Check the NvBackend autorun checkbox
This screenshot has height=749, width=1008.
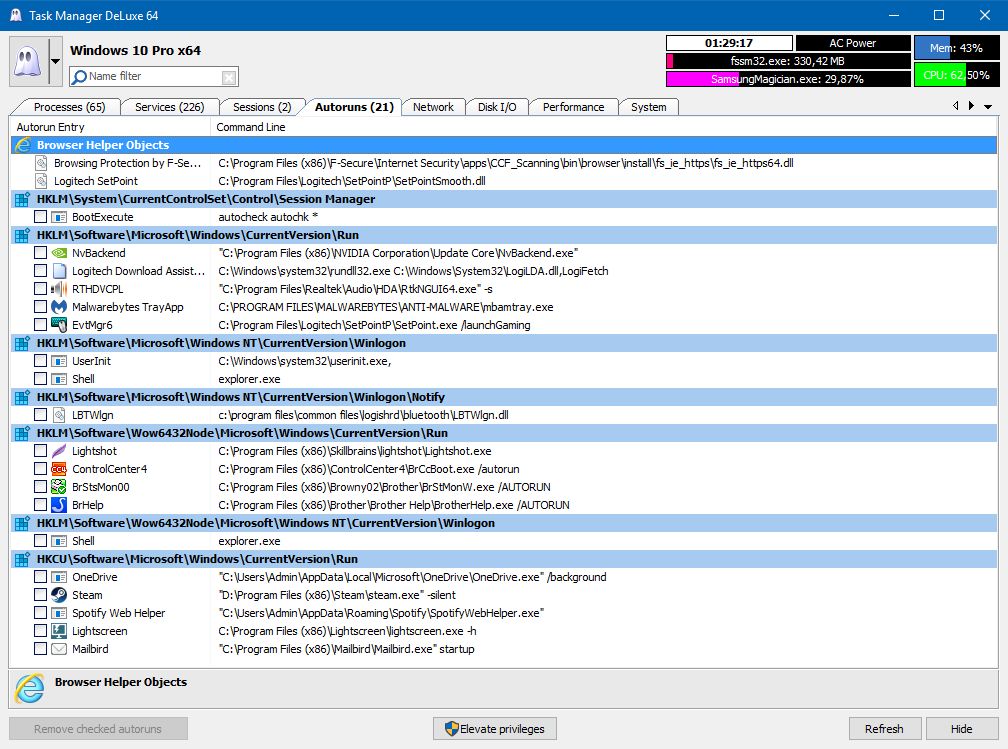coord(40,253)
